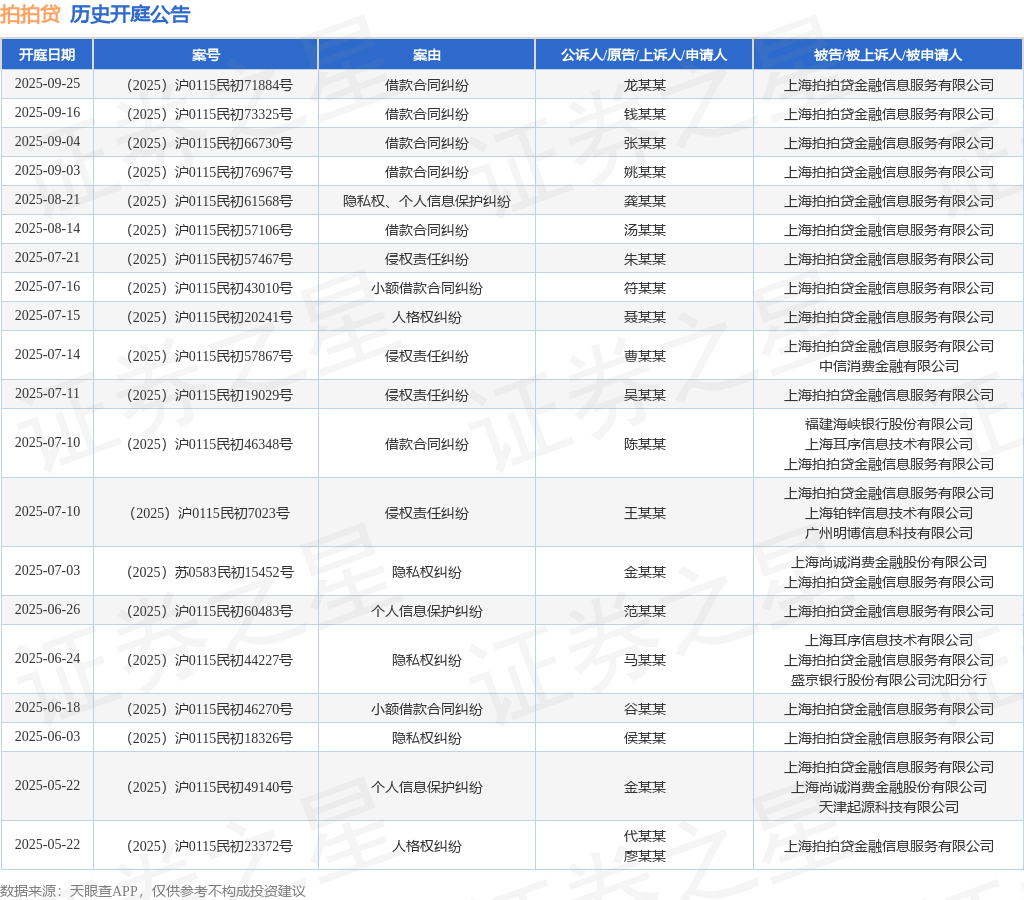Click plaintiff 钱某某
Screen dimensions: 1024x900
click(645, 114)
